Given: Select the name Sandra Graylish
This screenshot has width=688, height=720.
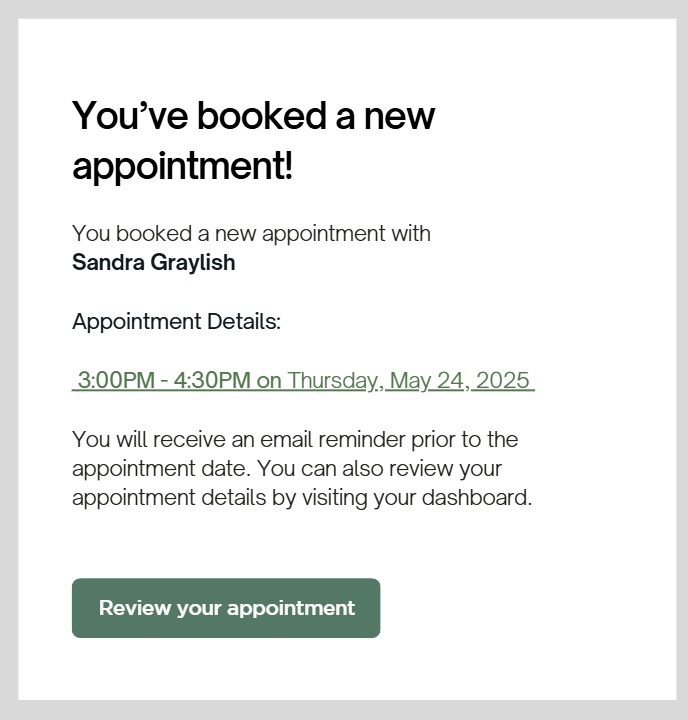Looking at the screenshot, I should click(x=154, y=263).
